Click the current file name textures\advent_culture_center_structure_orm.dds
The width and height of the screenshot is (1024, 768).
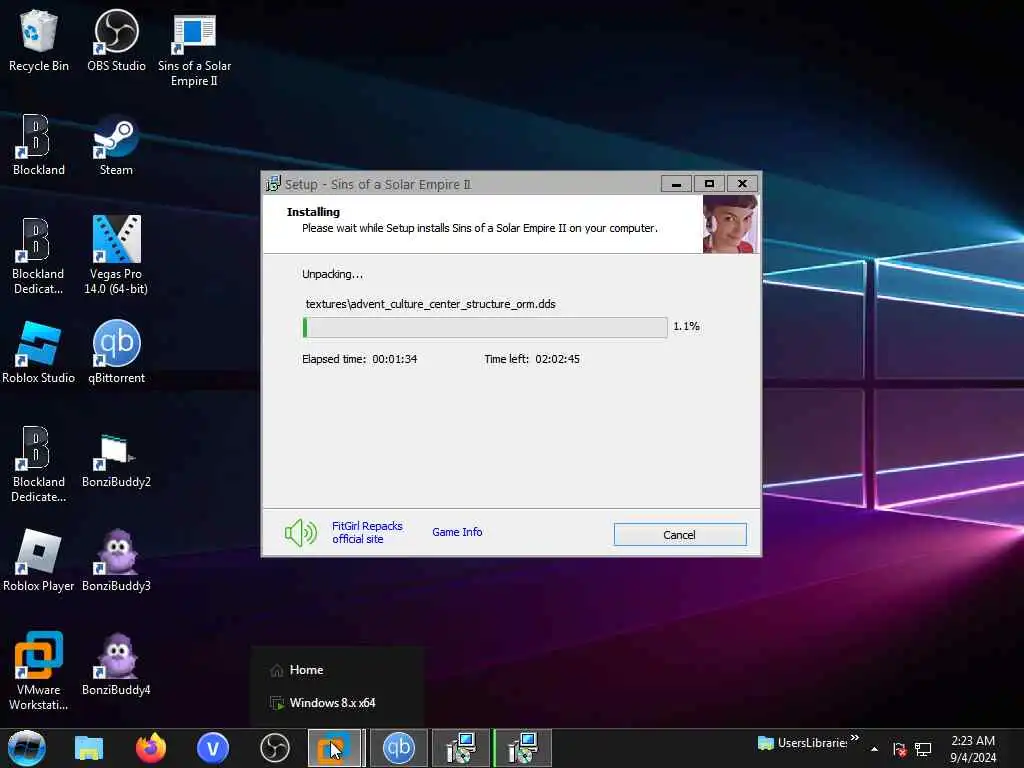tap(430, 304)
